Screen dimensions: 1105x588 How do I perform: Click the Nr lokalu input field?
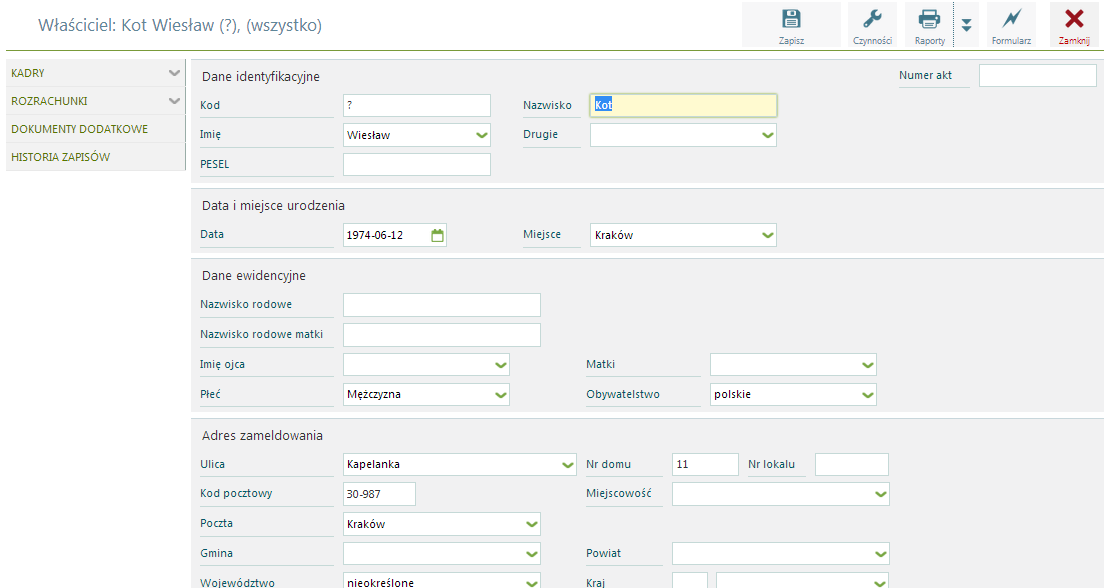point(851,465)
